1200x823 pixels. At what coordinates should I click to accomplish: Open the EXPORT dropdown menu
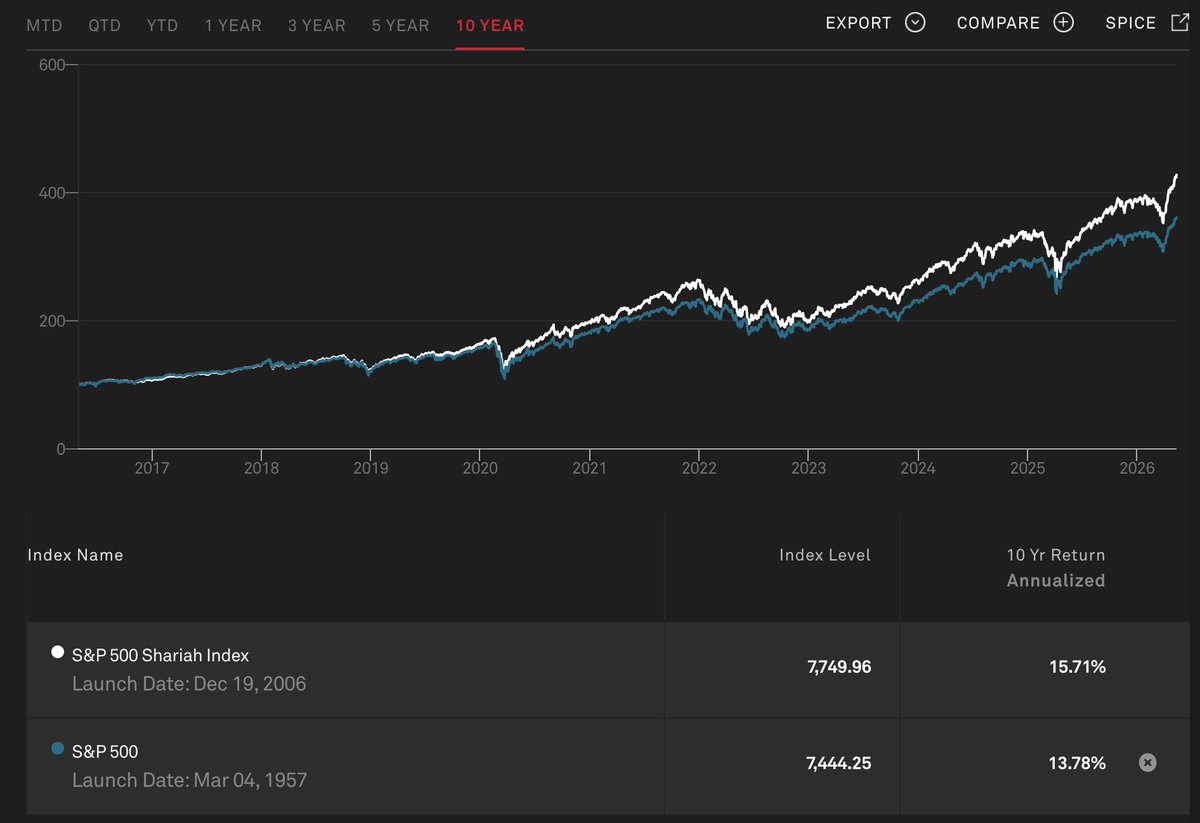click(x=875, y=23)
